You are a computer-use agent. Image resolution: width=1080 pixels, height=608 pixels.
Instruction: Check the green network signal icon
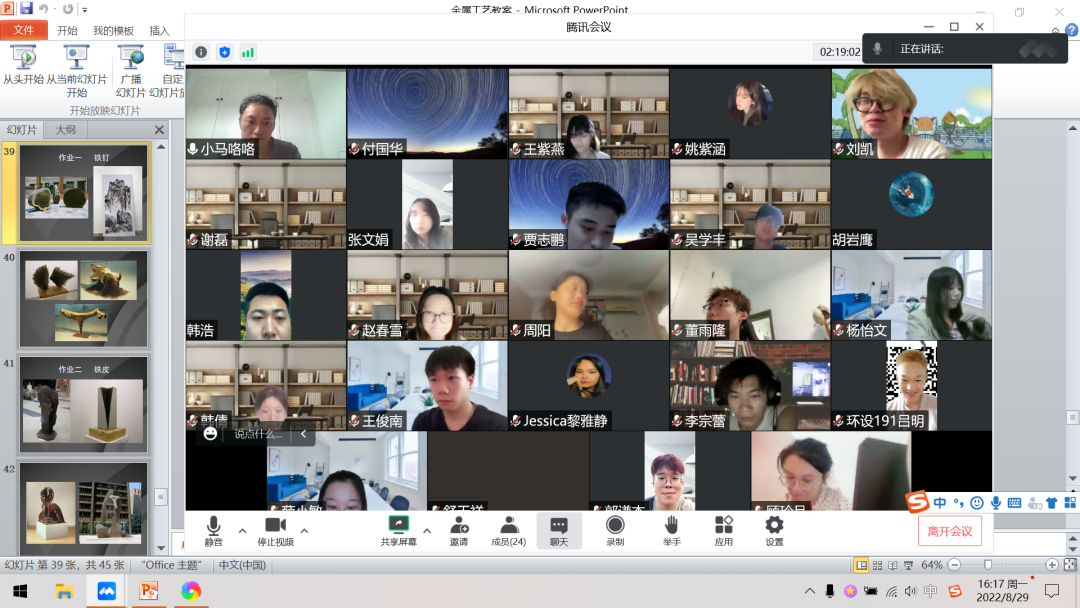[248, 52]
